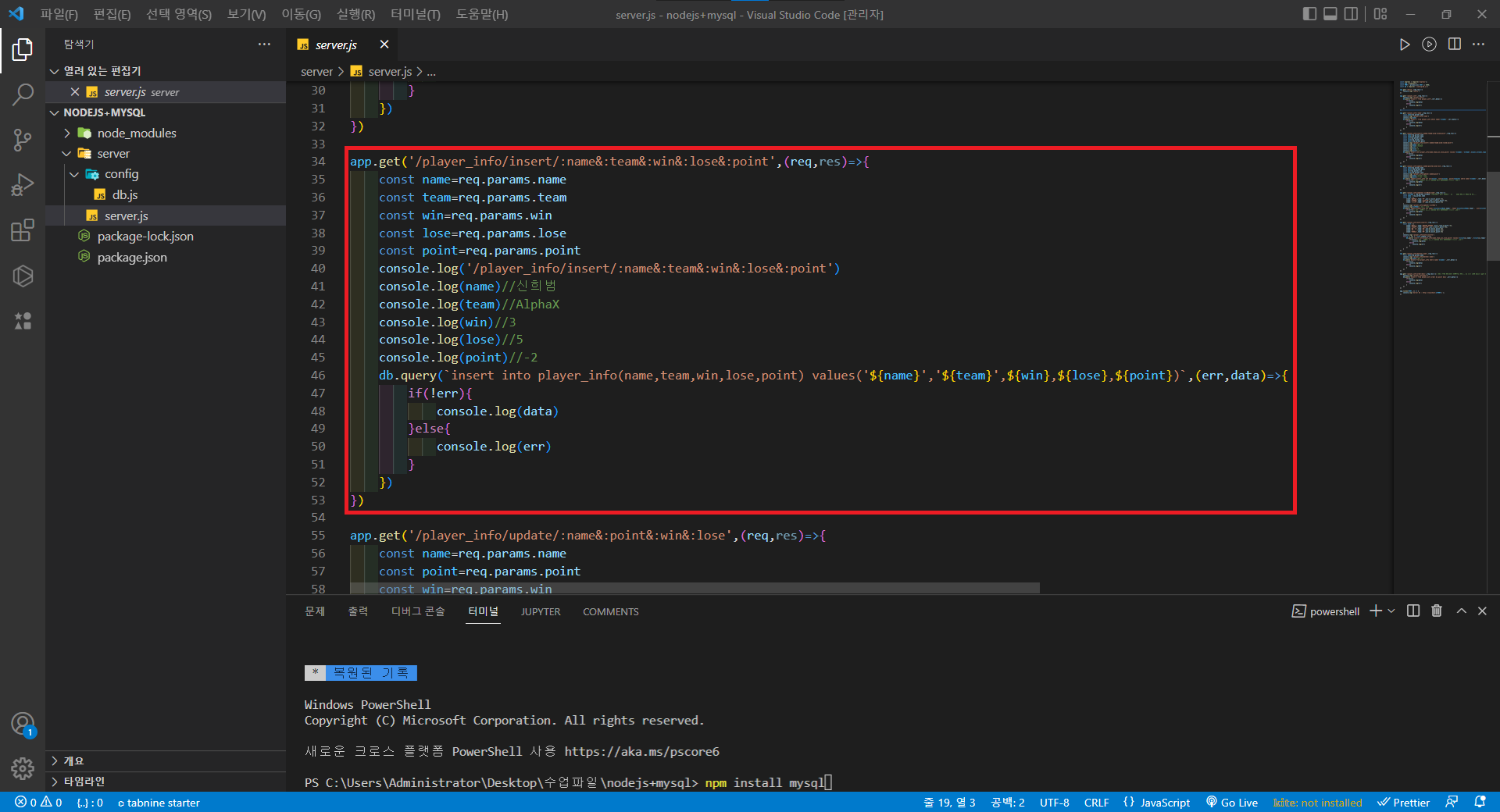Viewport: 1500px width, 812px height.
Task: Click the editor vertical scrollbar
Action: point(1493,215)
